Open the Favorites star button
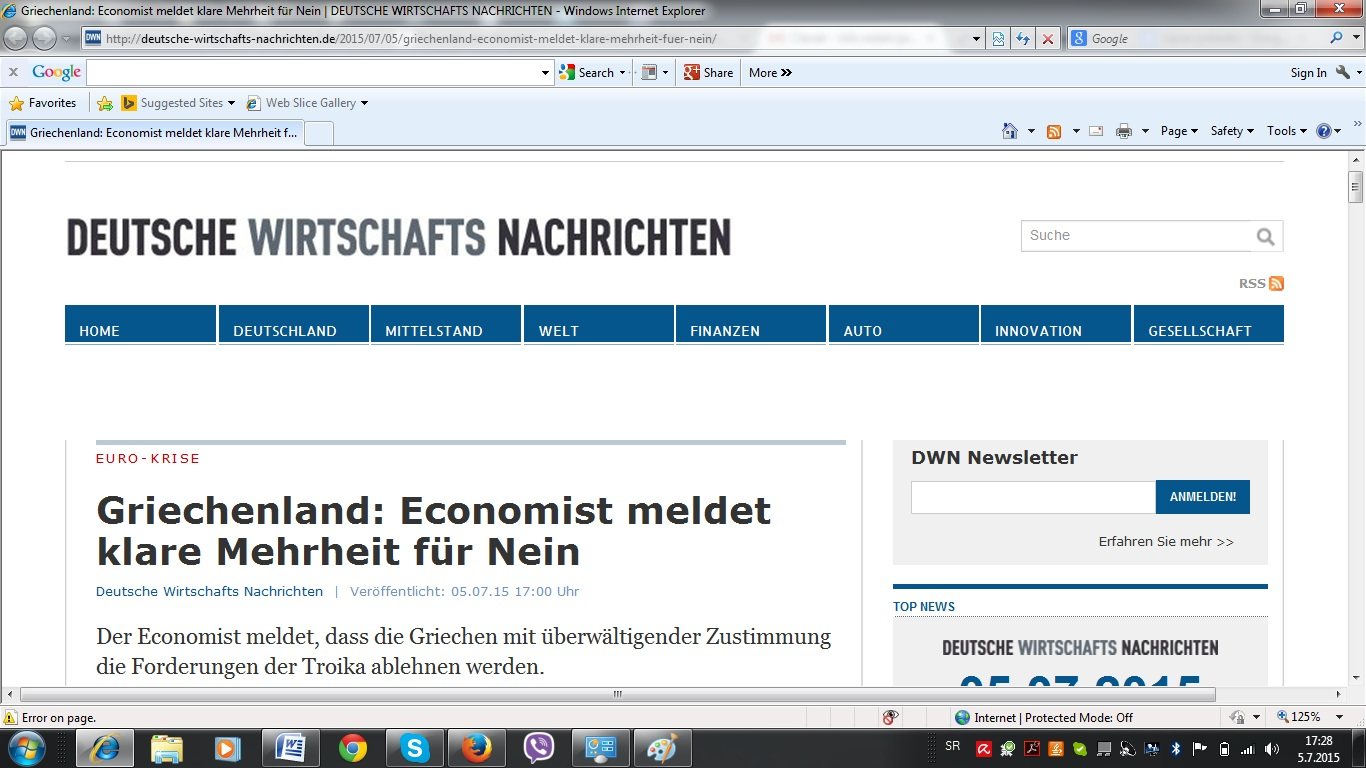Viewport: 1366px width, 768px height. coord(42,102)
